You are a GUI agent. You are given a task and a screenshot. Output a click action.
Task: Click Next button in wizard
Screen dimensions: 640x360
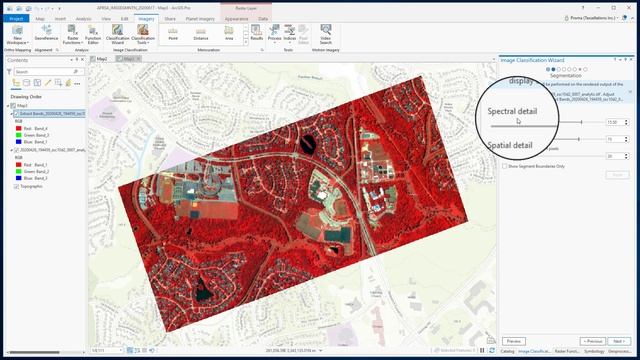click(619, 341)
